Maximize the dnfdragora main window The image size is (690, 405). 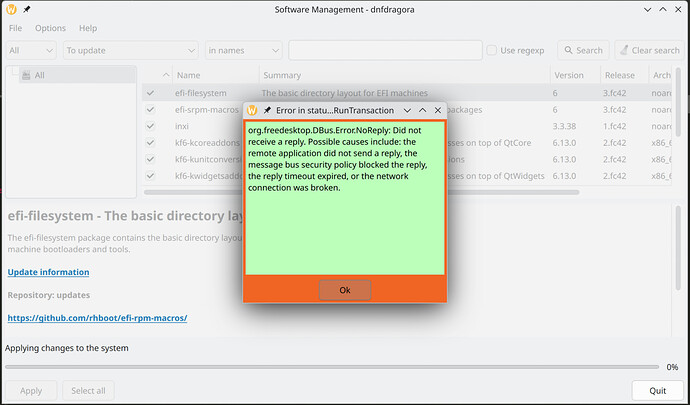tap(663, 9)
